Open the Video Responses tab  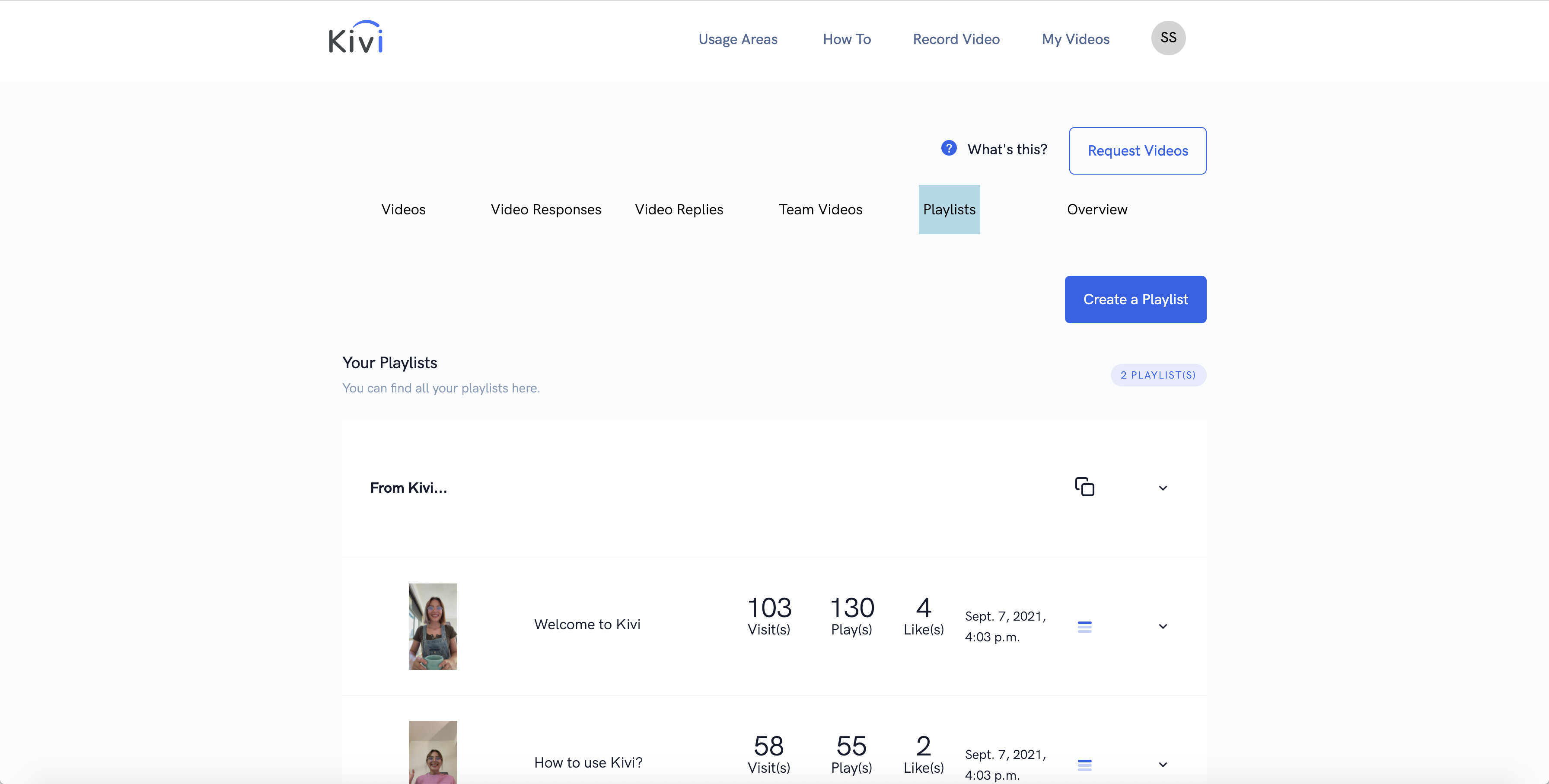[x=545, y=209]
